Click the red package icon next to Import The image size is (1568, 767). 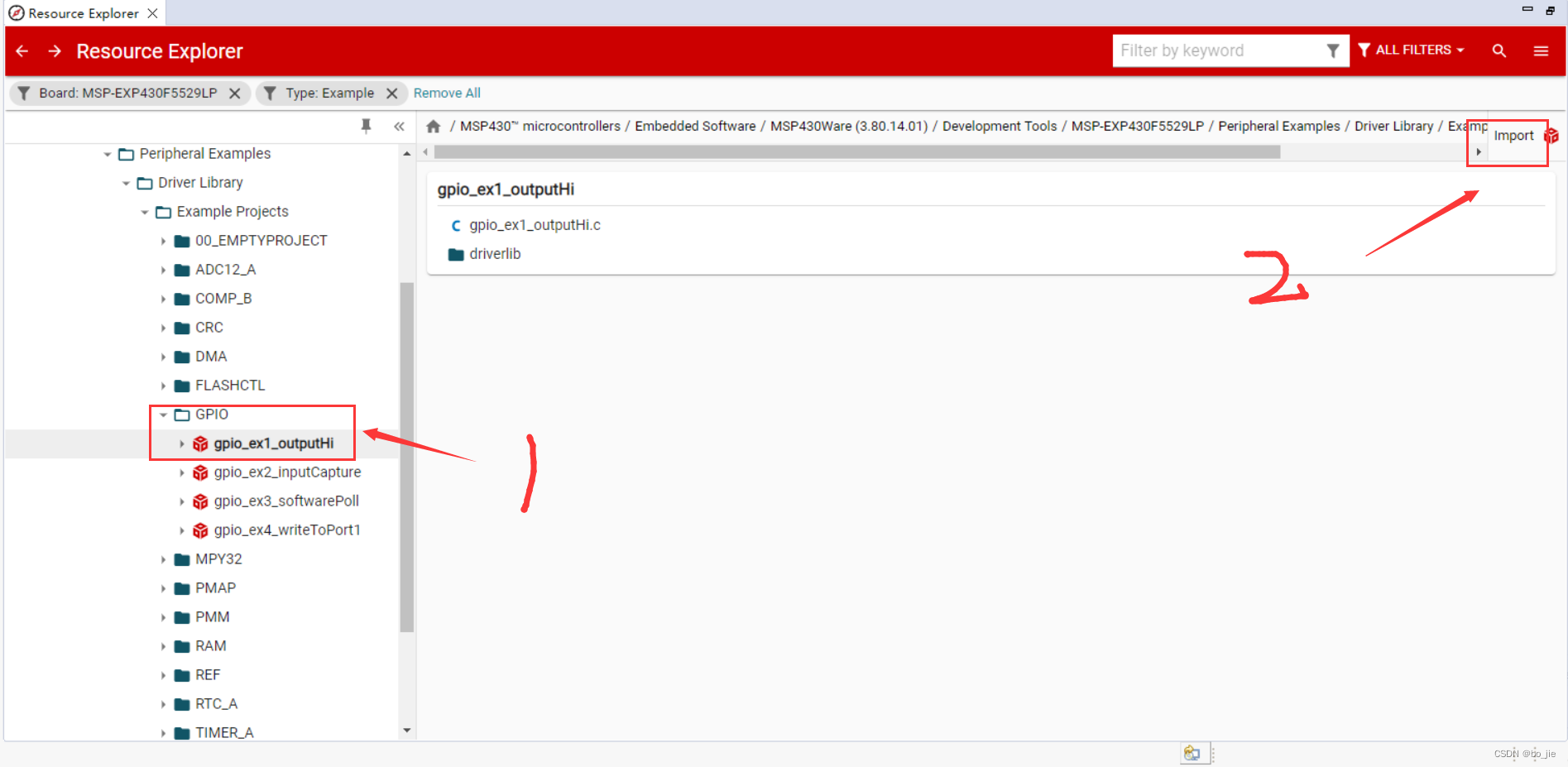1551,135
